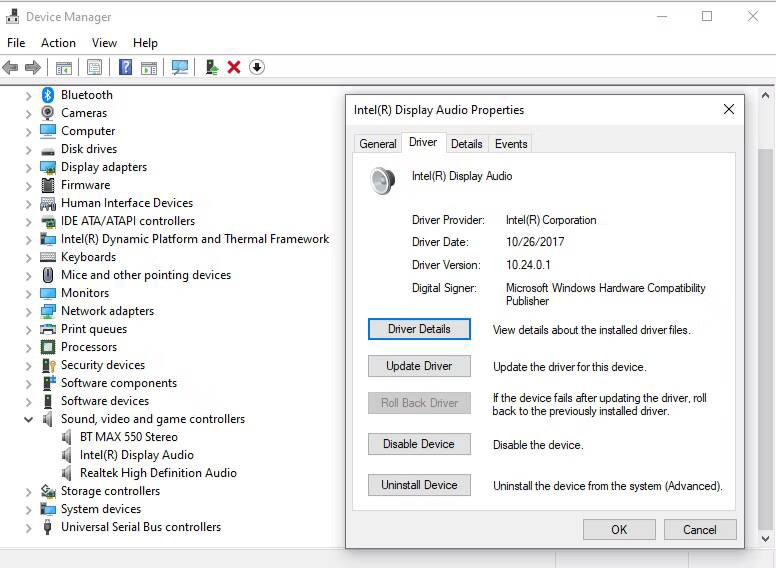The height and width of the screenshot is (568, 776).
Task: Click the Disable Device button
Action: click(x=419, y=444)
